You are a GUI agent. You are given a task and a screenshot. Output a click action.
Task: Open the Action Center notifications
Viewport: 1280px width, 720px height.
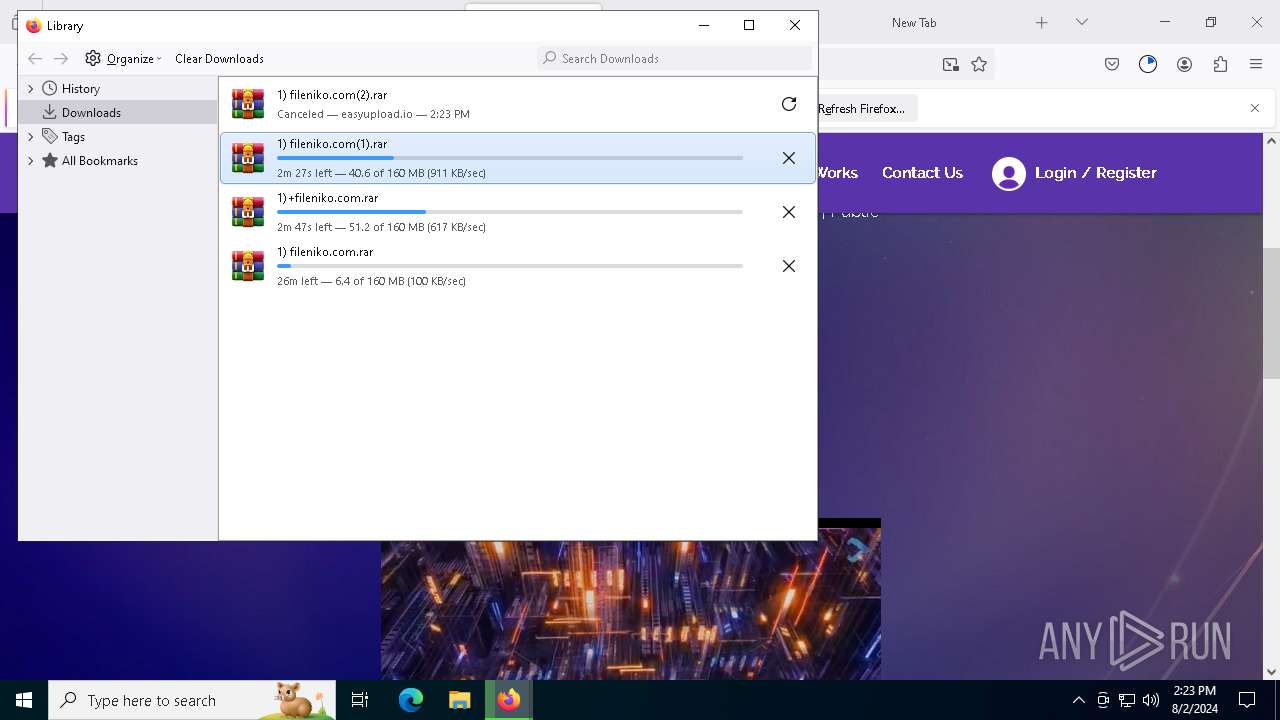tap(1247, 700)
